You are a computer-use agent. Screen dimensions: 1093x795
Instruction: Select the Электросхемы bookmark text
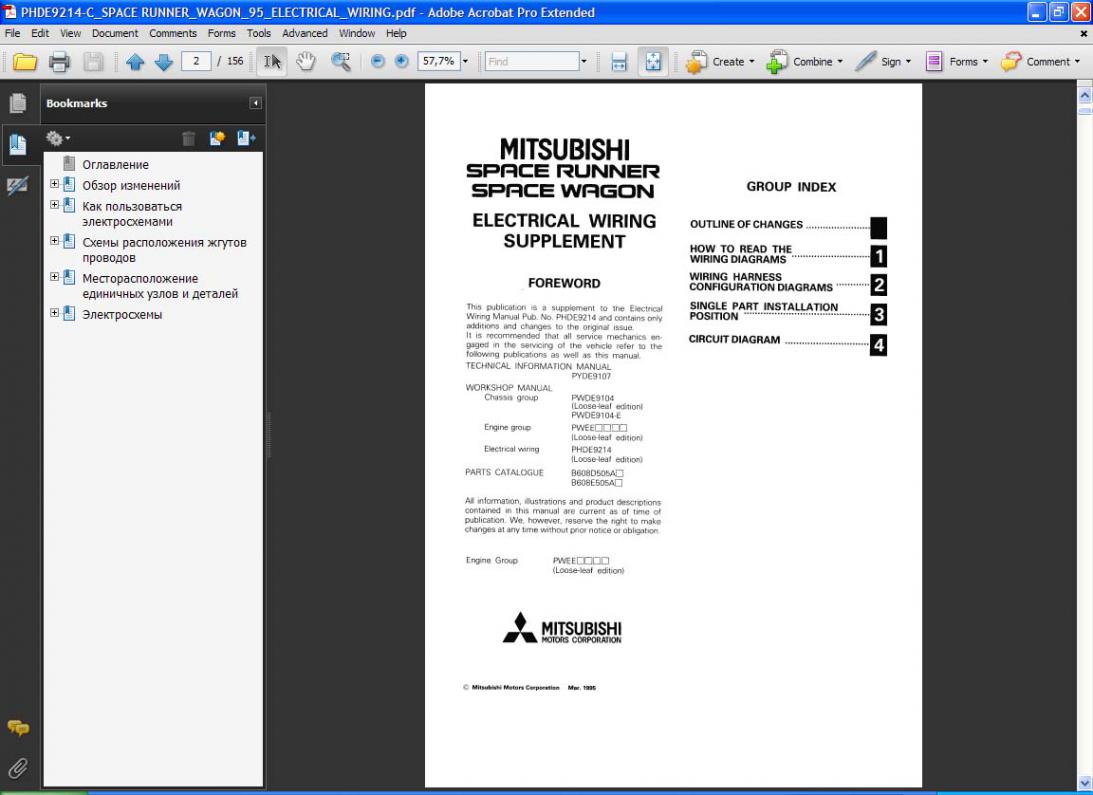tap(122, 315)
